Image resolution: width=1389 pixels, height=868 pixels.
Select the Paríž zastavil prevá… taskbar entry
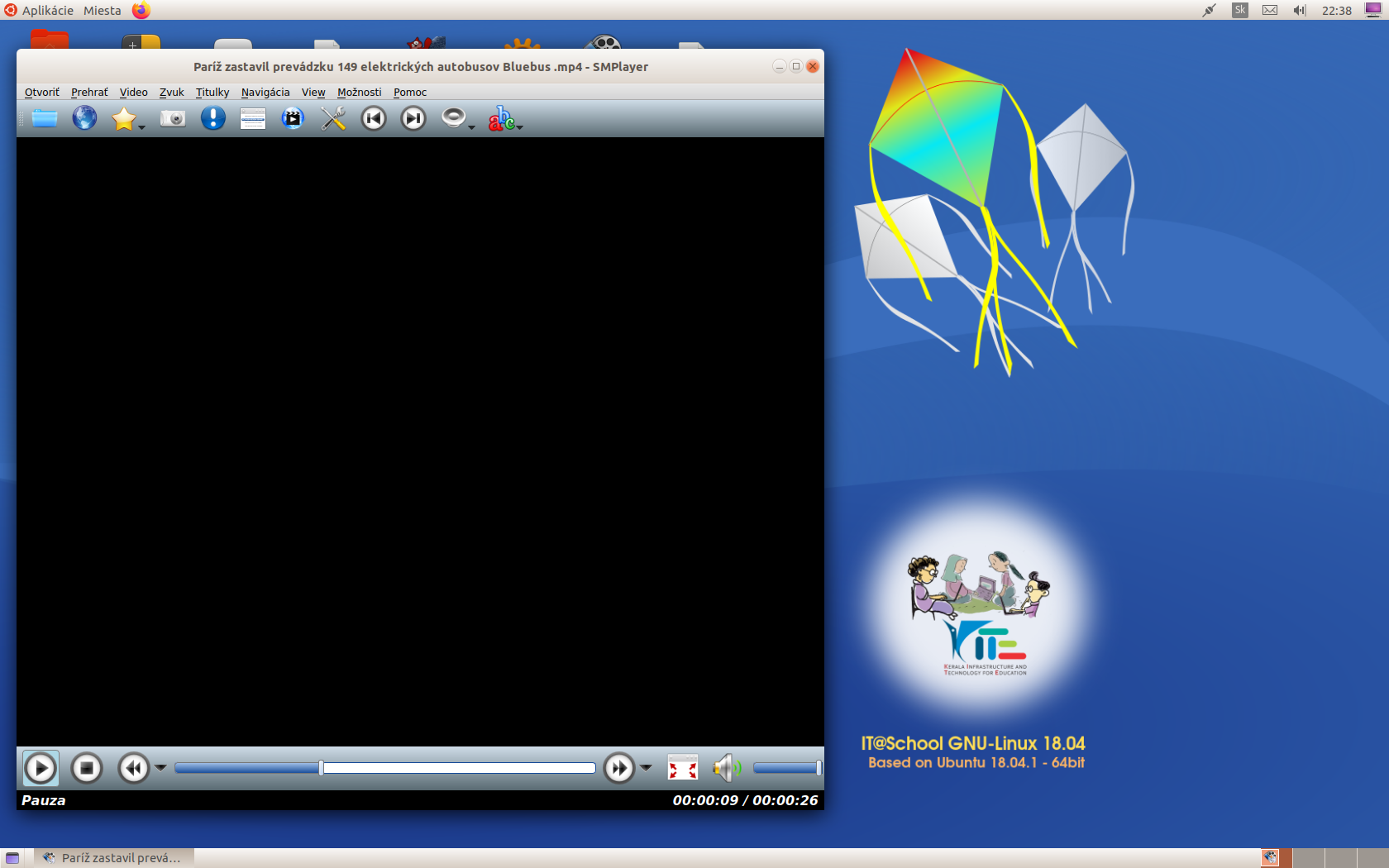(112, 858)
